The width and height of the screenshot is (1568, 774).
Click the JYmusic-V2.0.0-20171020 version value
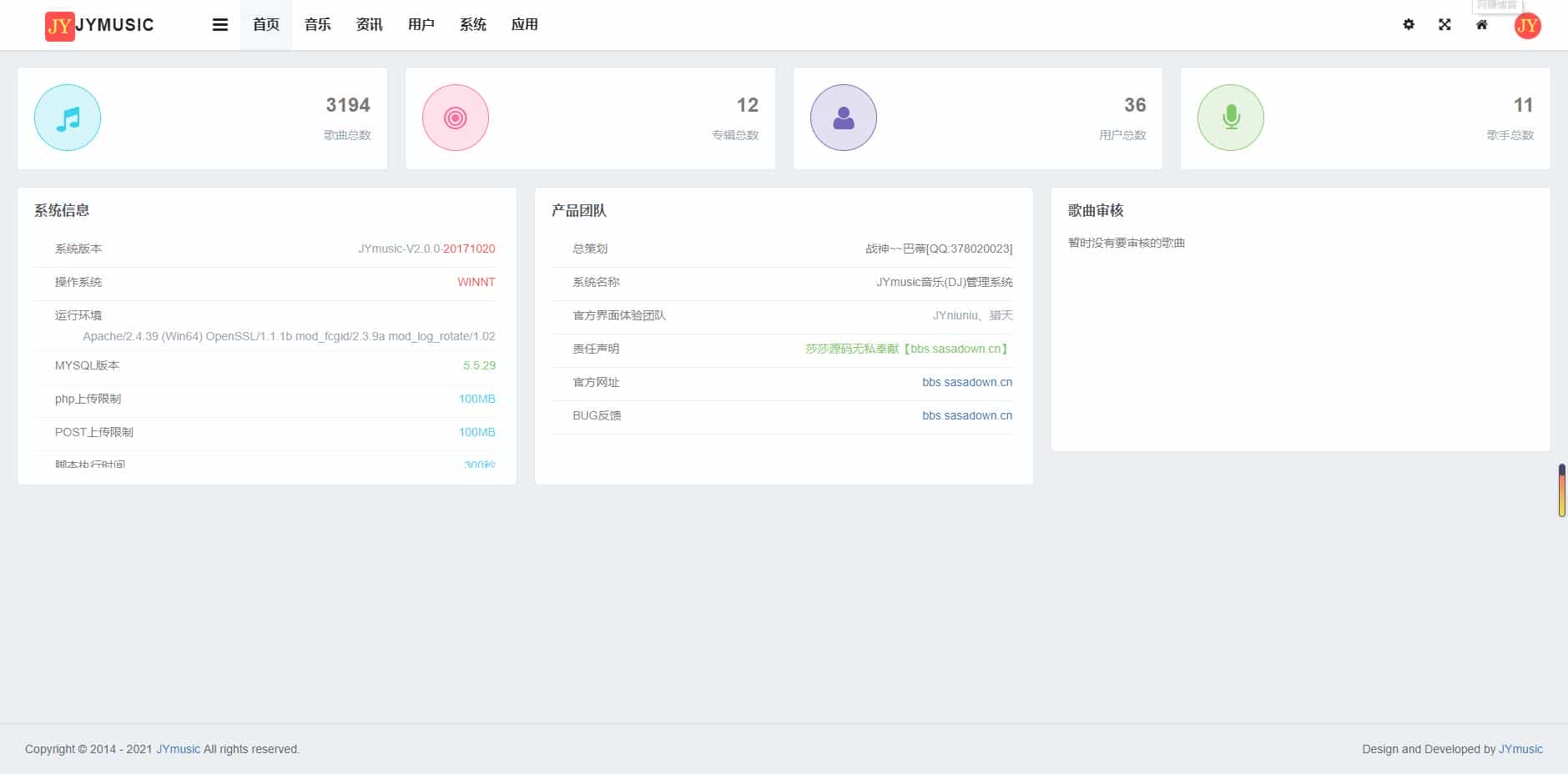[426, 249]
